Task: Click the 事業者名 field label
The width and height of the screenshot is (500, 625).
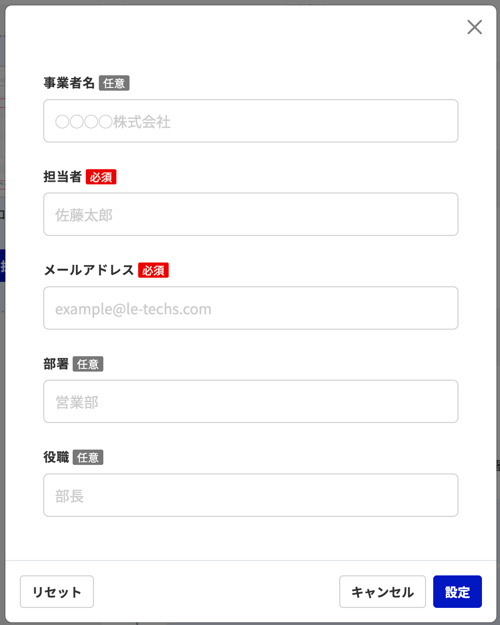Action: coord(69,83)
